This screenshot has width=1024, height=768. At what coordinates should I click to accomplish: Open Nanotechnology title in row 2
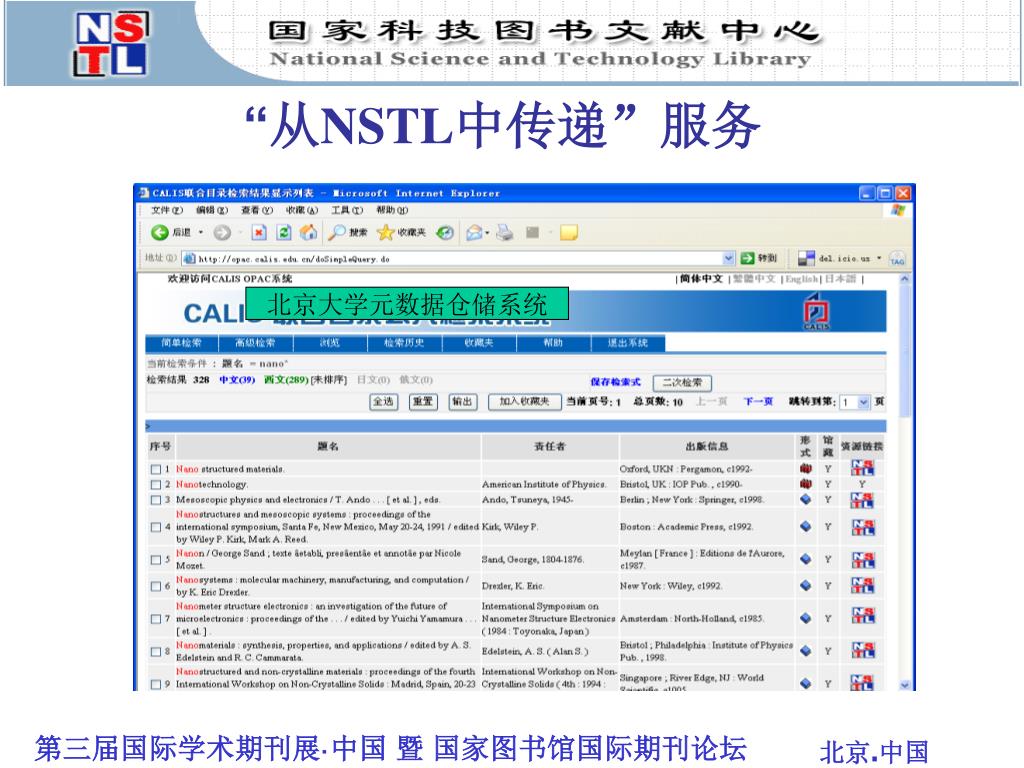click(212, 485)
